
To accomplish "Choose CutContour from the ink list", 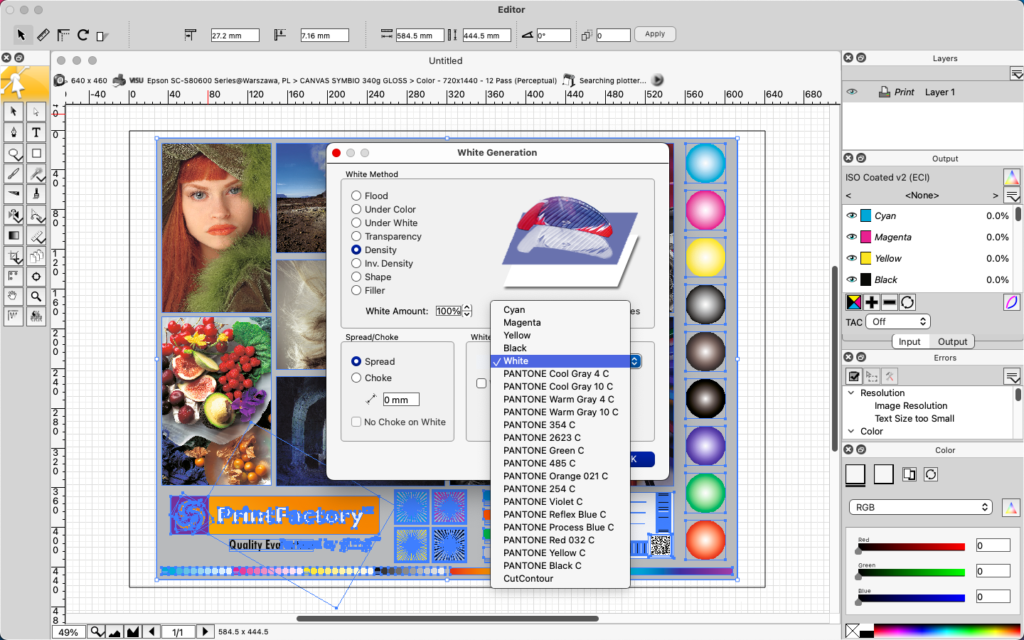I will [560, 579].
